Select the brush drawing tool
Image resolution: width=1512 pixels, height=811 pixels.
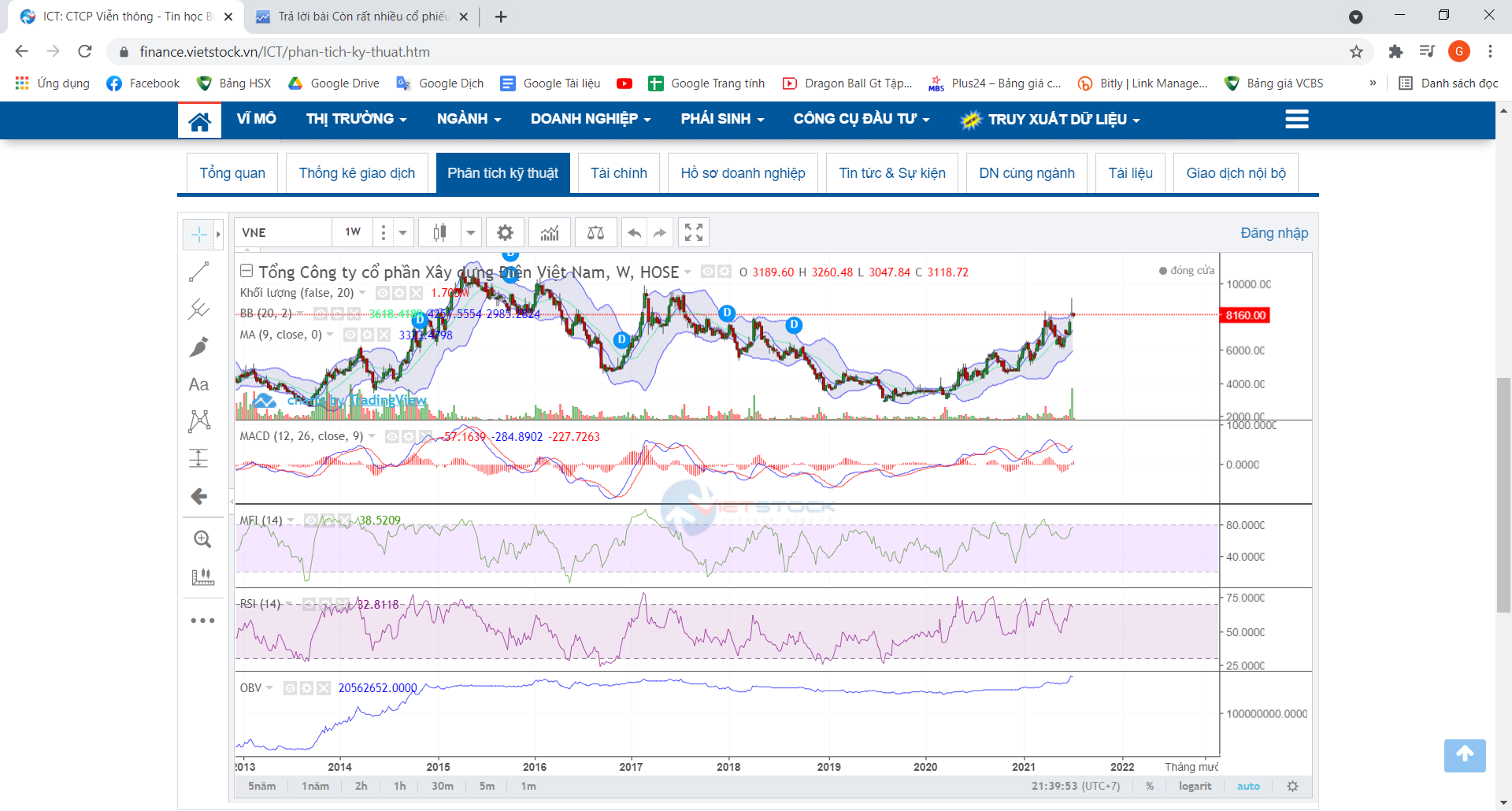199,346
